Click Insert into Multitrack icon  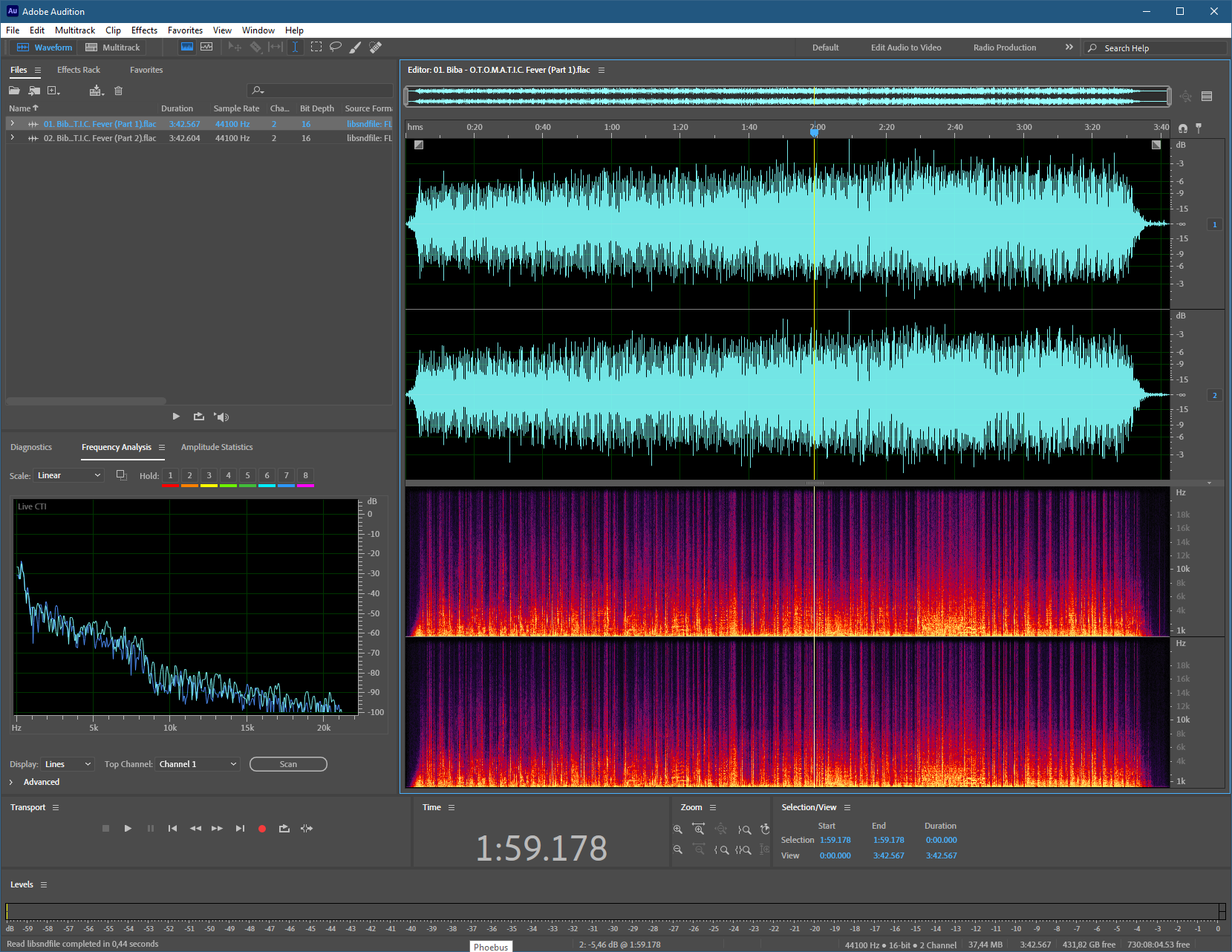point(97,91)
